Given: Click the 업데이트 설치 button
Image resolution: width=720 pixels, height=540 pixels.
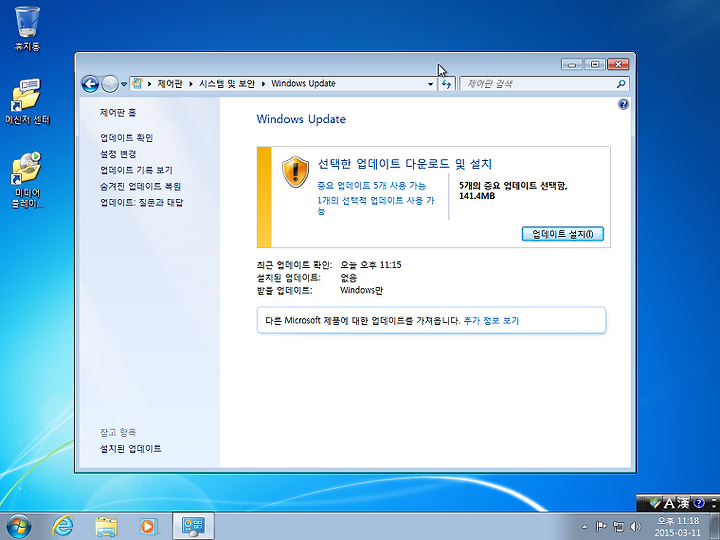Looking at the screenshot, I should coord(562,234).
